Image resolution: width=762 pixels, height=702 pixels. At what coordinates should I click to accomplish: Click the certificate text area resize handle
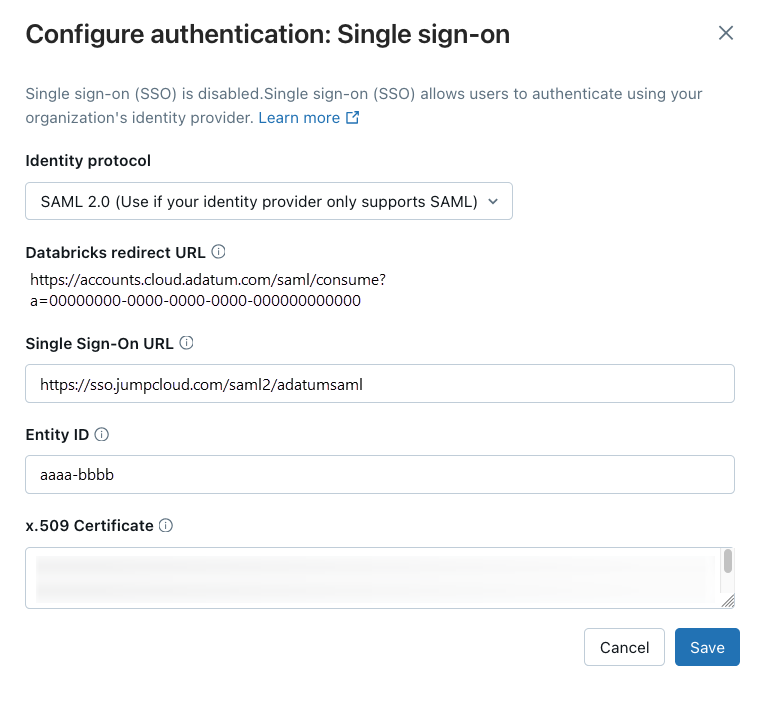click(728, 601)
